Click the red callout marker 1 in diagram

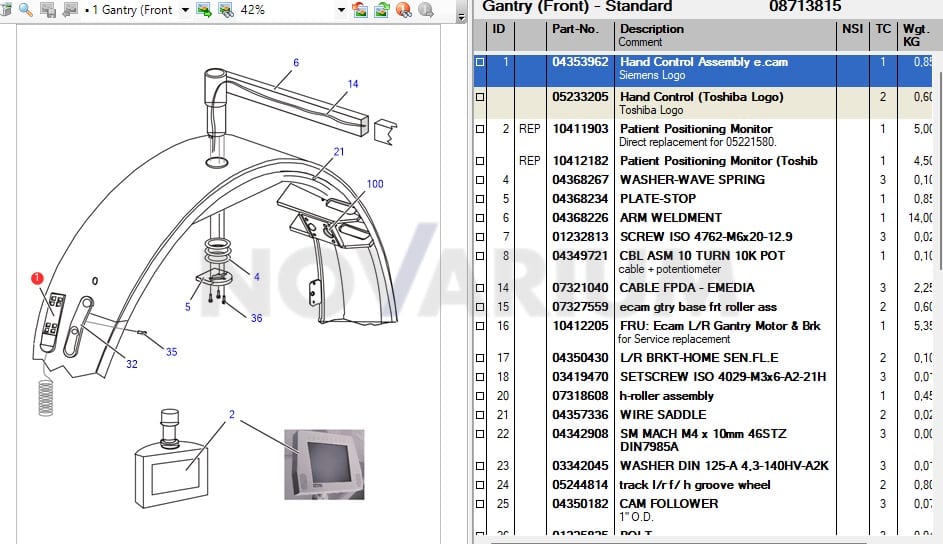pos(37,278)
